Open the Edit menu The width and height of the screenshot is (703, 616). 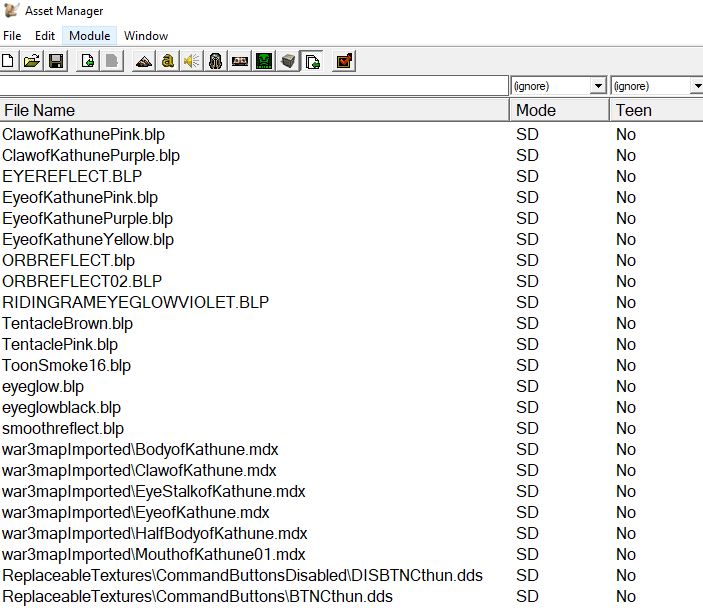click(45, 36)
